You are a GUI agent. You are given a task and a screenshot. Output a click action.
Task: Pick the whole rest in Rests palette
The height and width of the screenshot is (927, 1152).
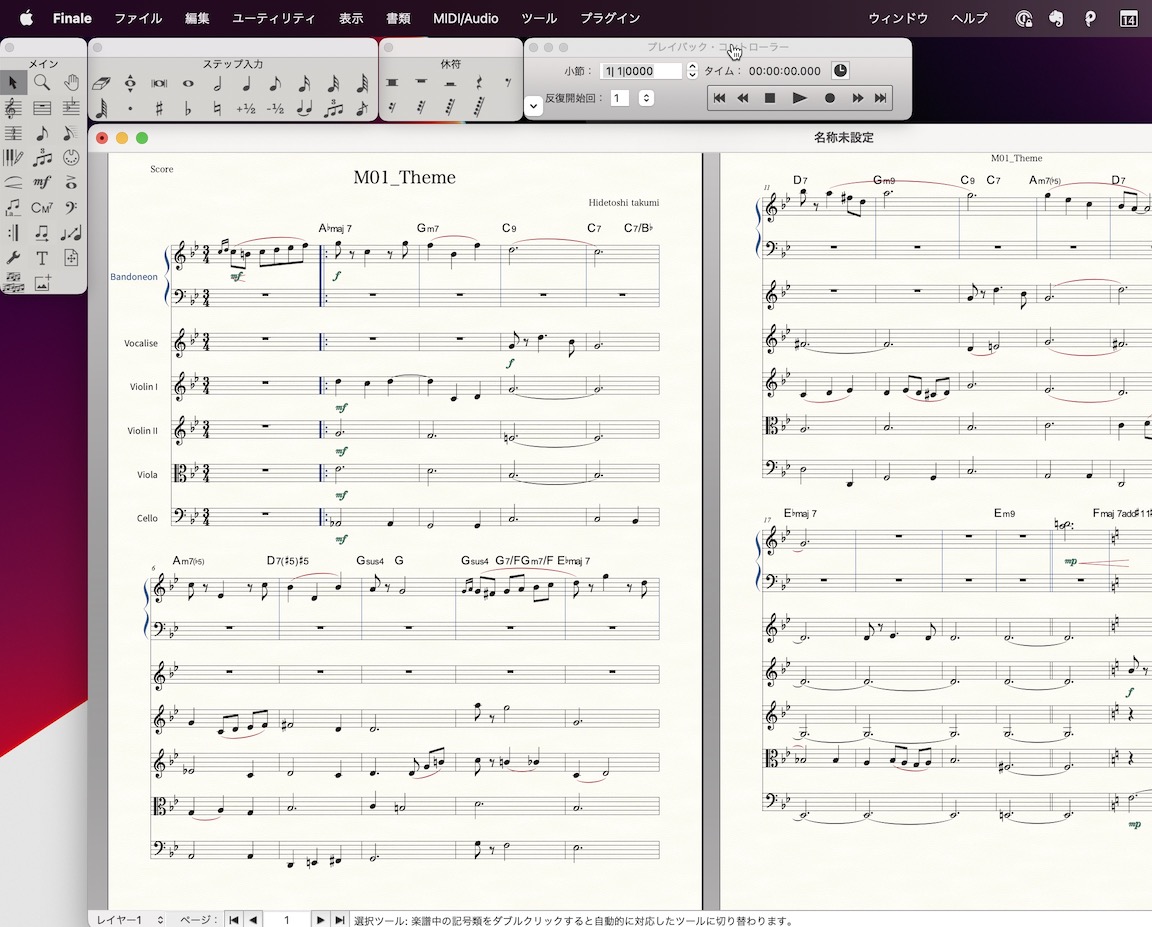[x=421, y=83]
